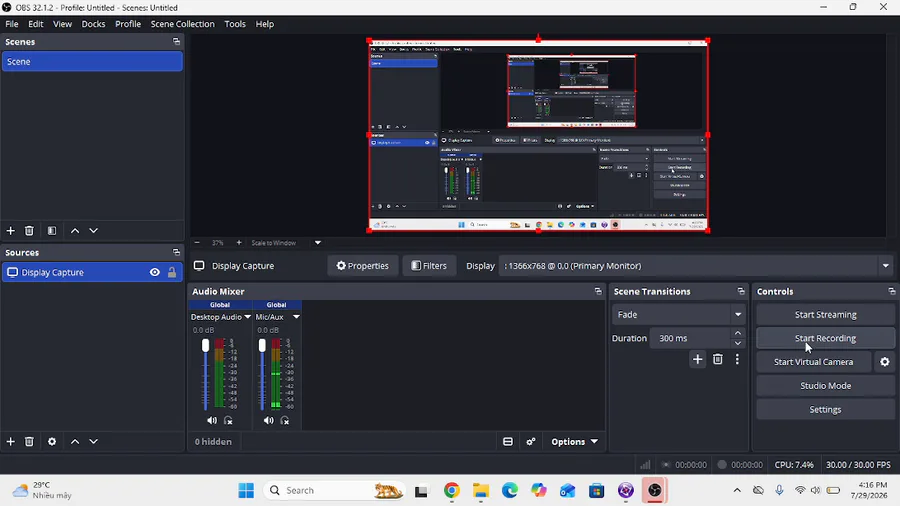
Task: Open source Properties button
Action: [x=363, y=266]
